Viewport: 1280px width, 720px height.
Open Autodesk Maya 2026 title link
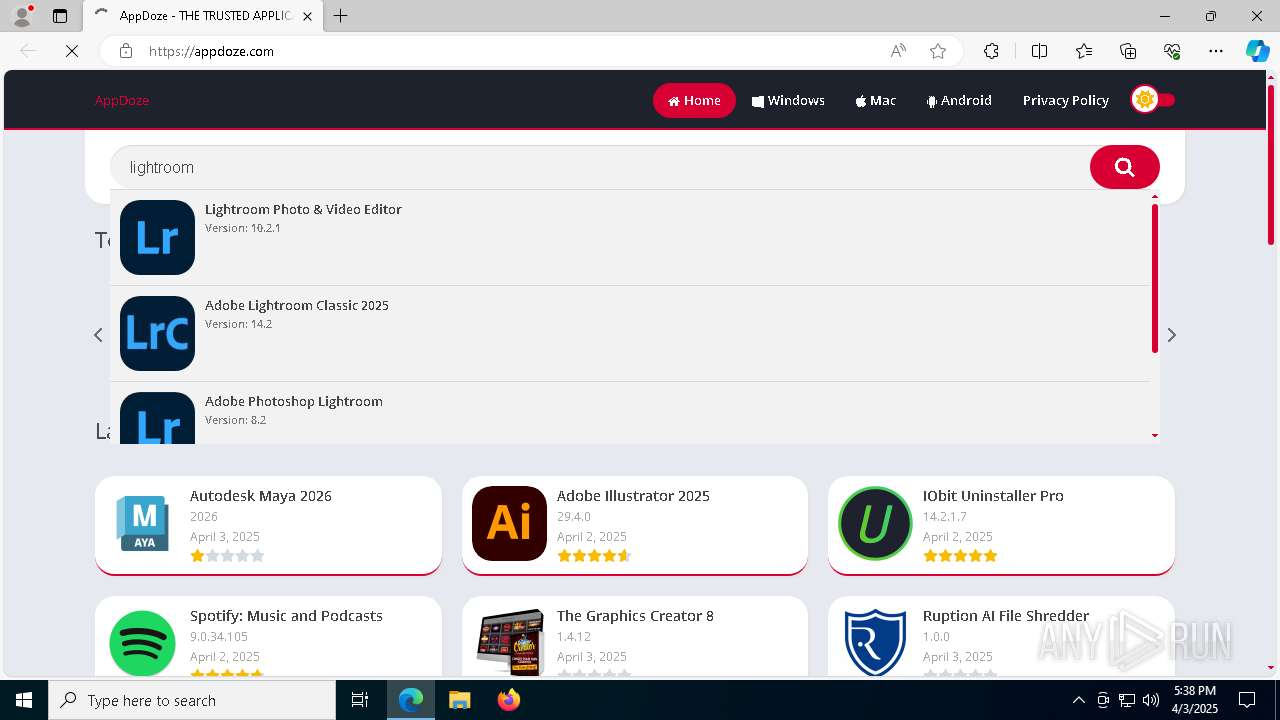(x=261, y=496)
